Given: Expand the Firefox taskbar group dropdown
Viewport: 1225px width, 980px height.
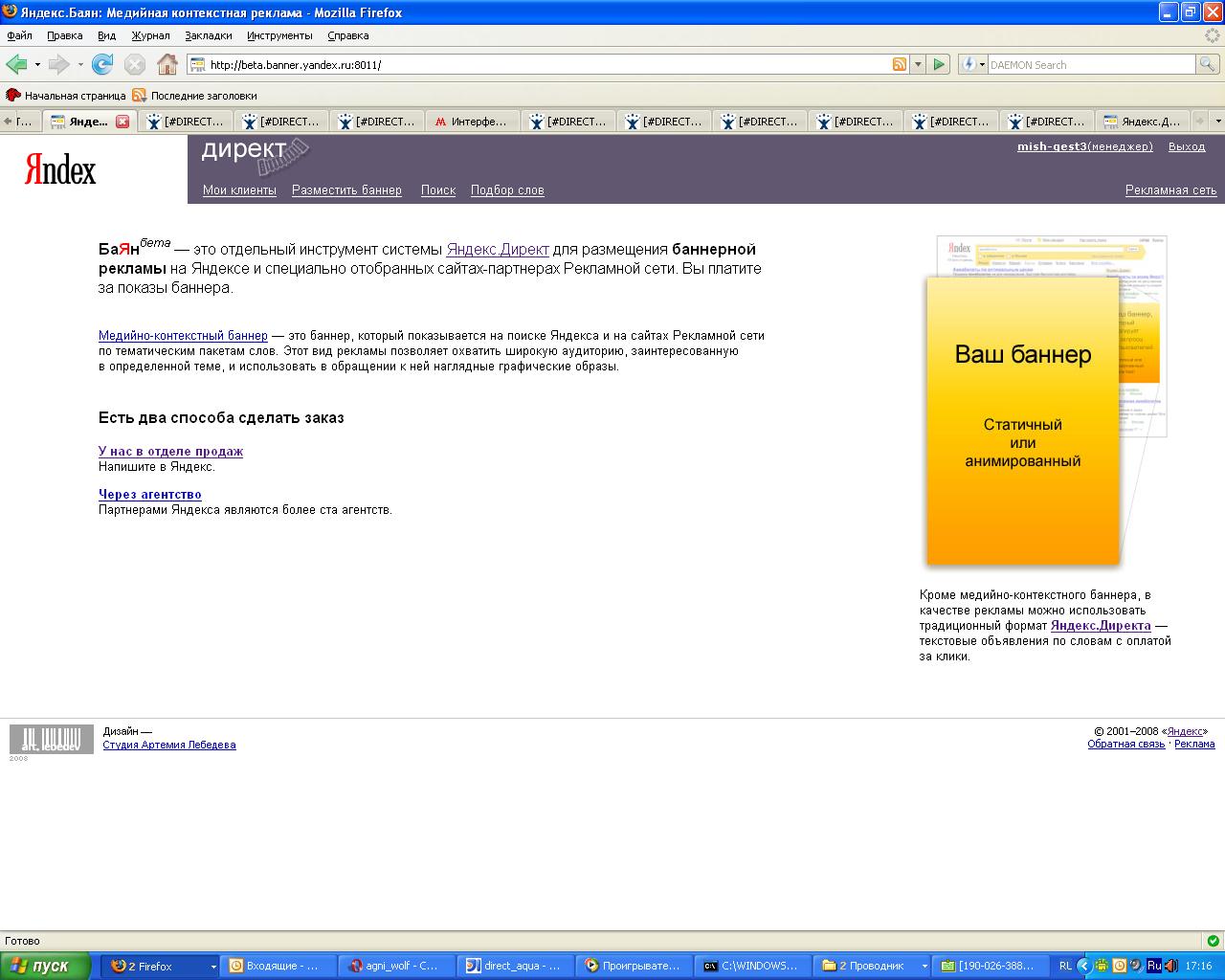Looking at the screenshot, I should [212, 967].
